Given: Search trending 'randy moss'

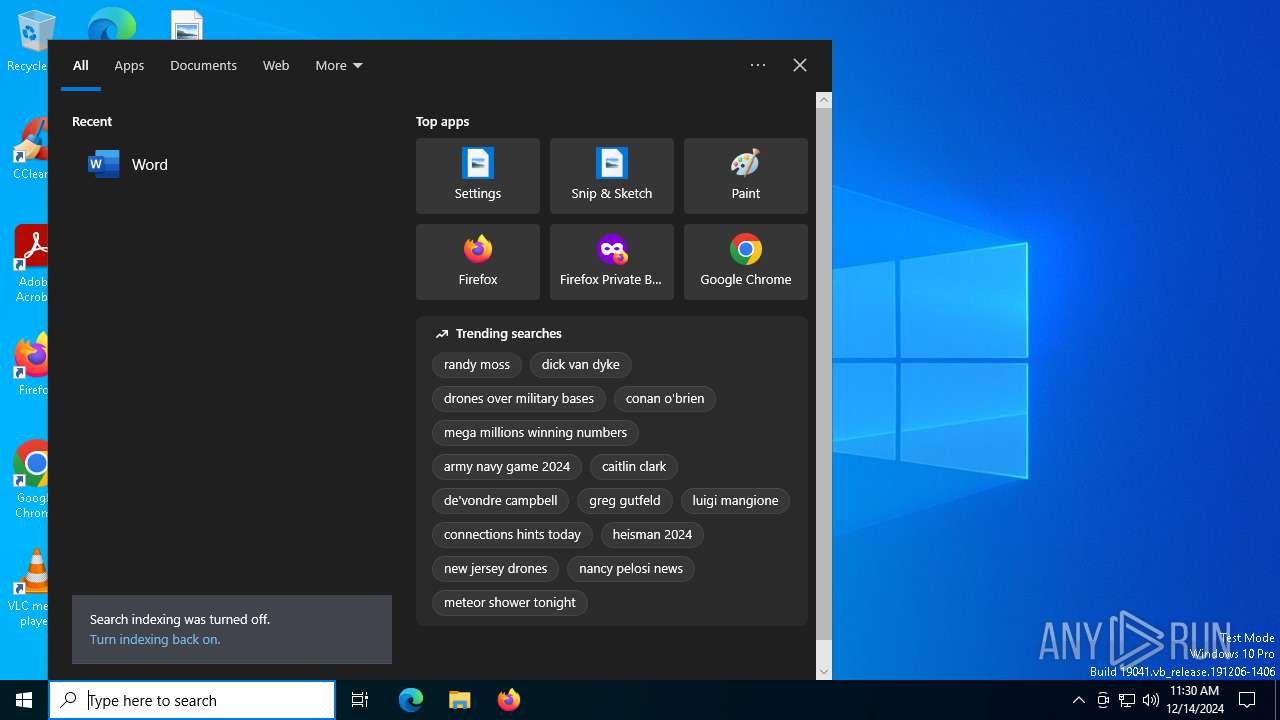Looking at the screenshot, I should (477, 365).
